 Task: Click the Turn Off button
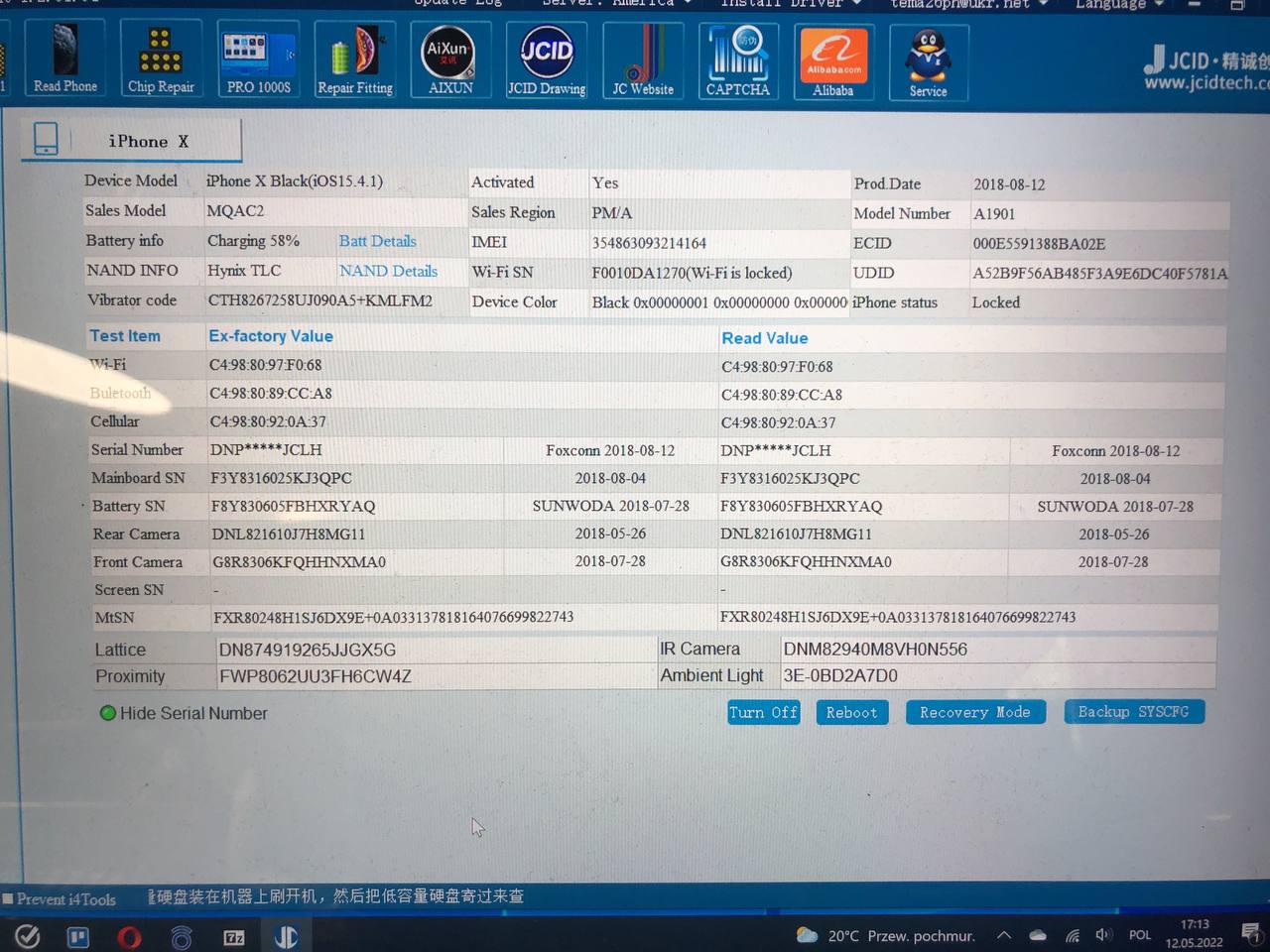[763, 712]
